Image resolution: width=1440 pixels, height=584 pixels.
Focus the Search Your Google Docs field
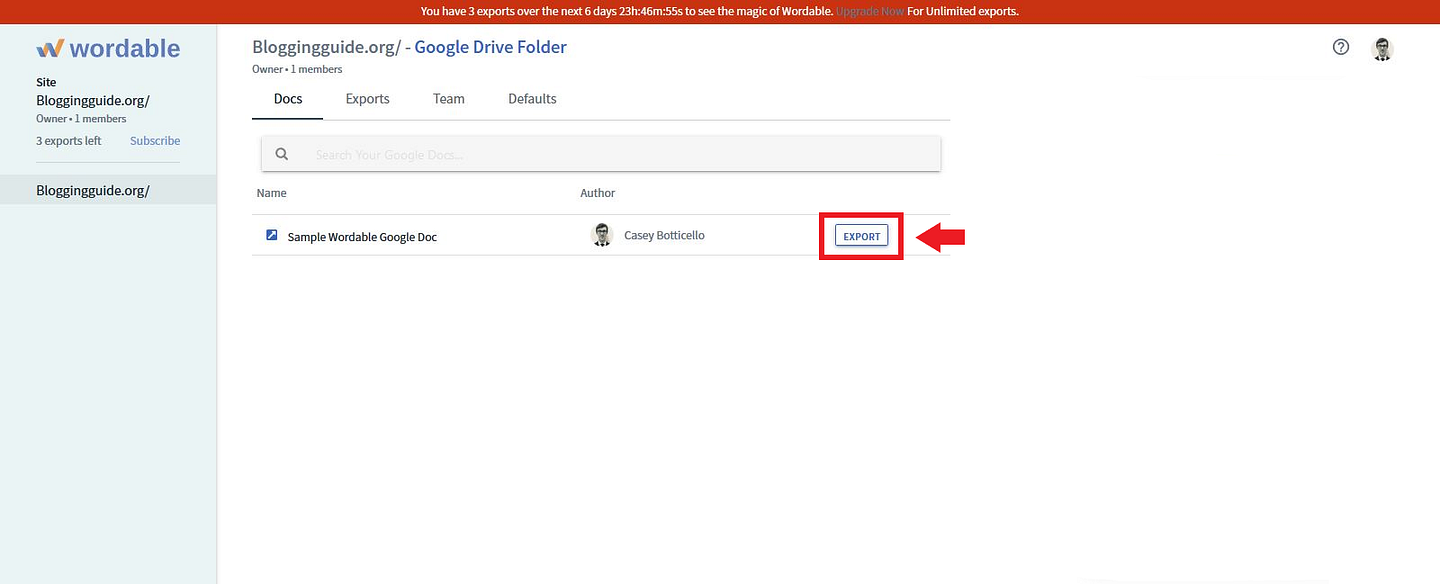click(601, 154)
